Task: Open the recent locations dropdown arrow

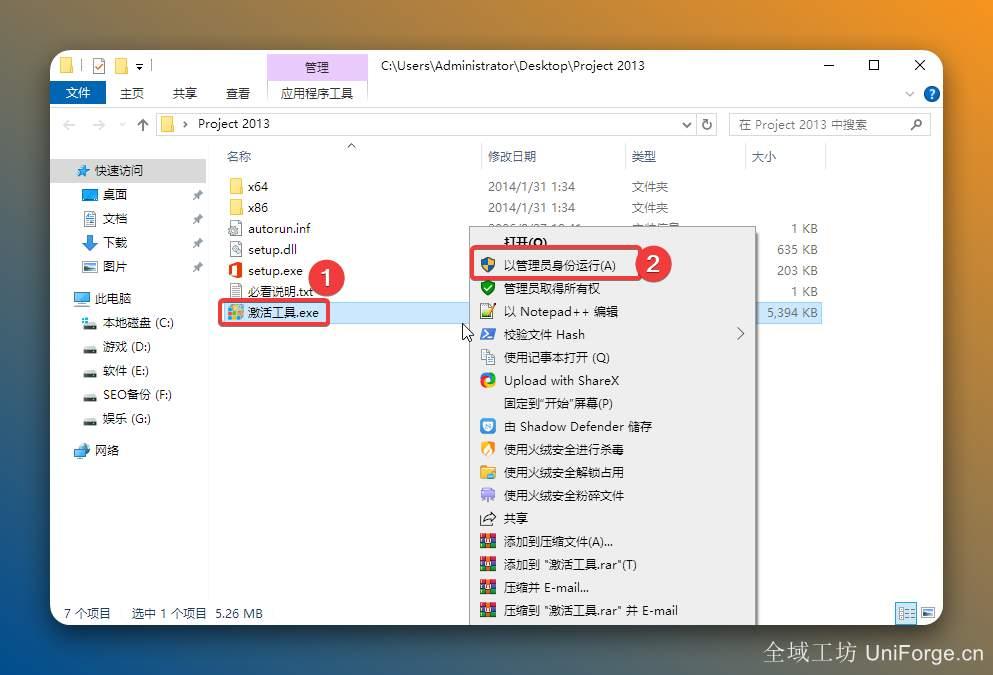Action: coord(122,125)
